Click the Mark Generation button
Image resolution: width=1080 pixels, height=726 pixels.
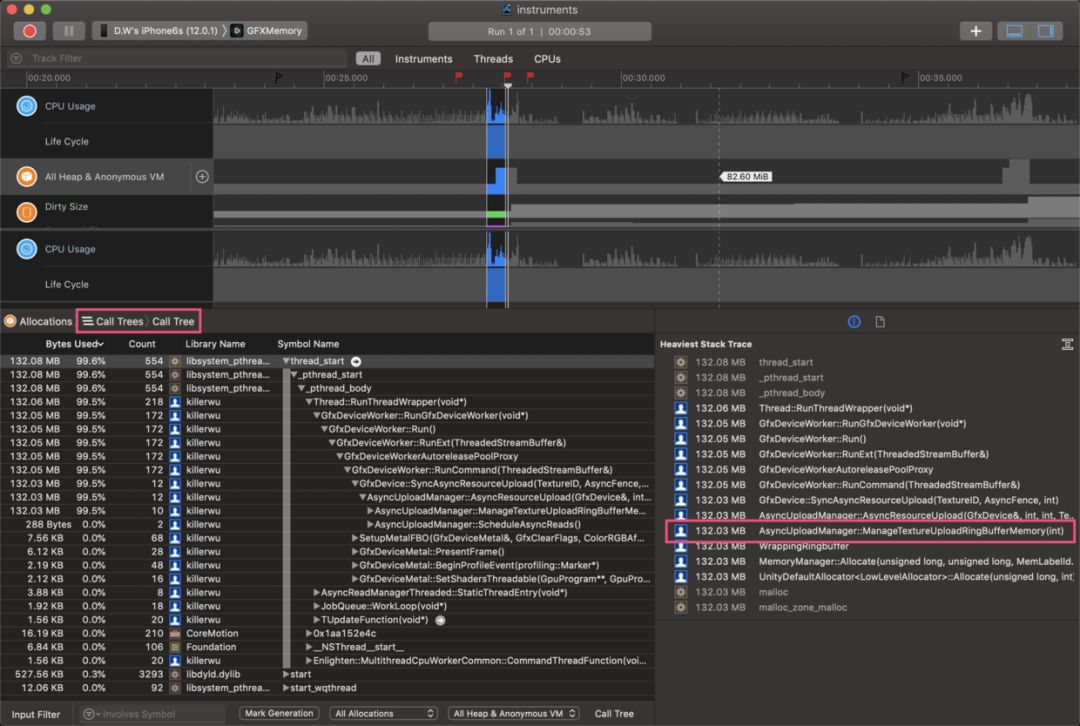[x=279, y=714]
